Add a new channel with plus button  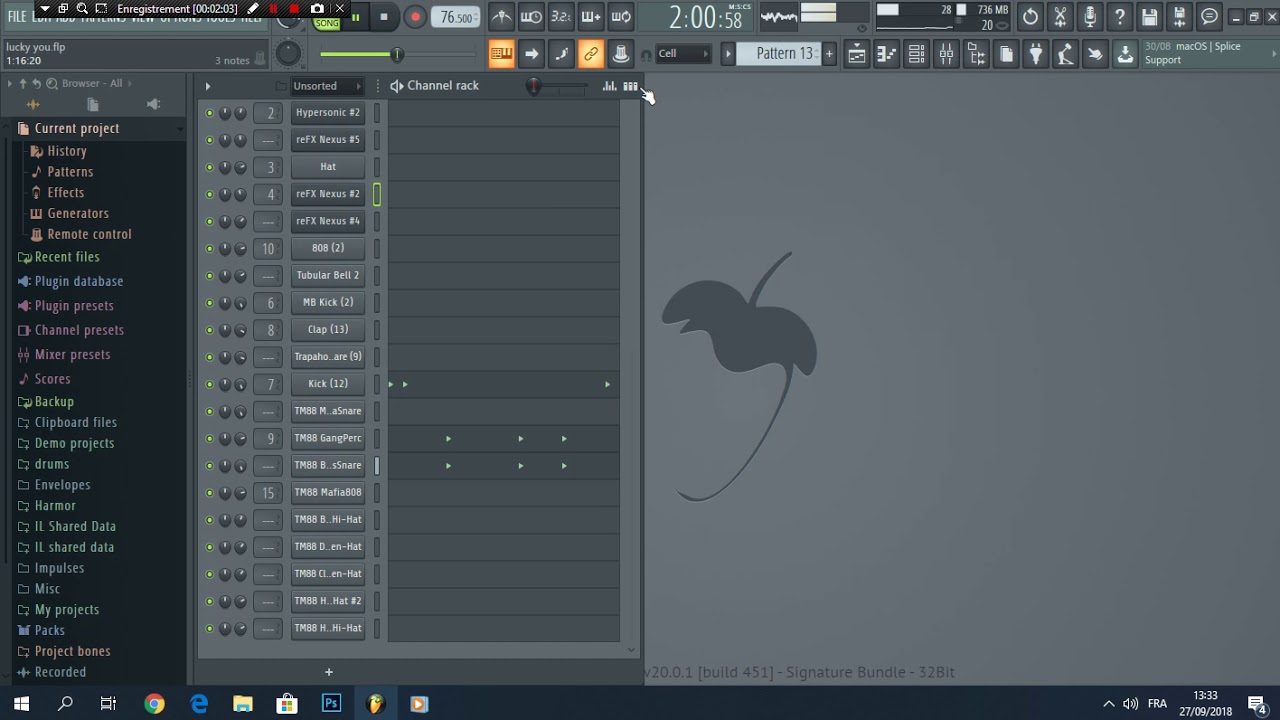[x=328, y=672]
